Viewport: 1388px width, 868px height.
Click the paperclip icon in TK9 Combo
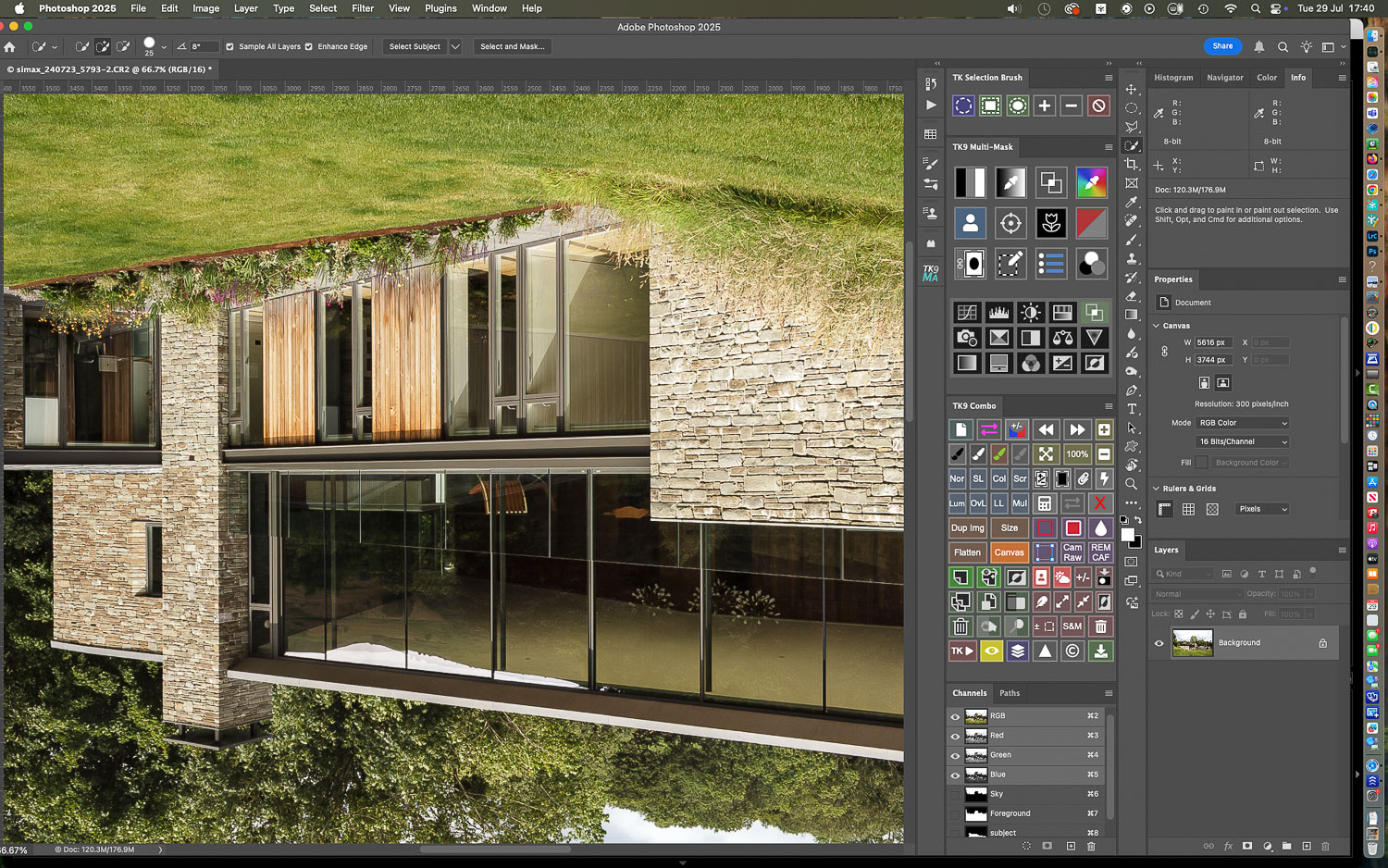point(1083,478)
